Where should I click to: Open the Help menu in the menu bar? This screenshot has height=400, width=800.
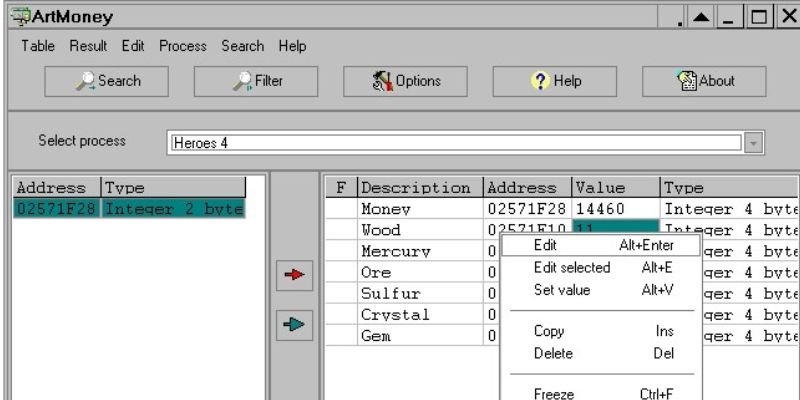click(292, 46)
